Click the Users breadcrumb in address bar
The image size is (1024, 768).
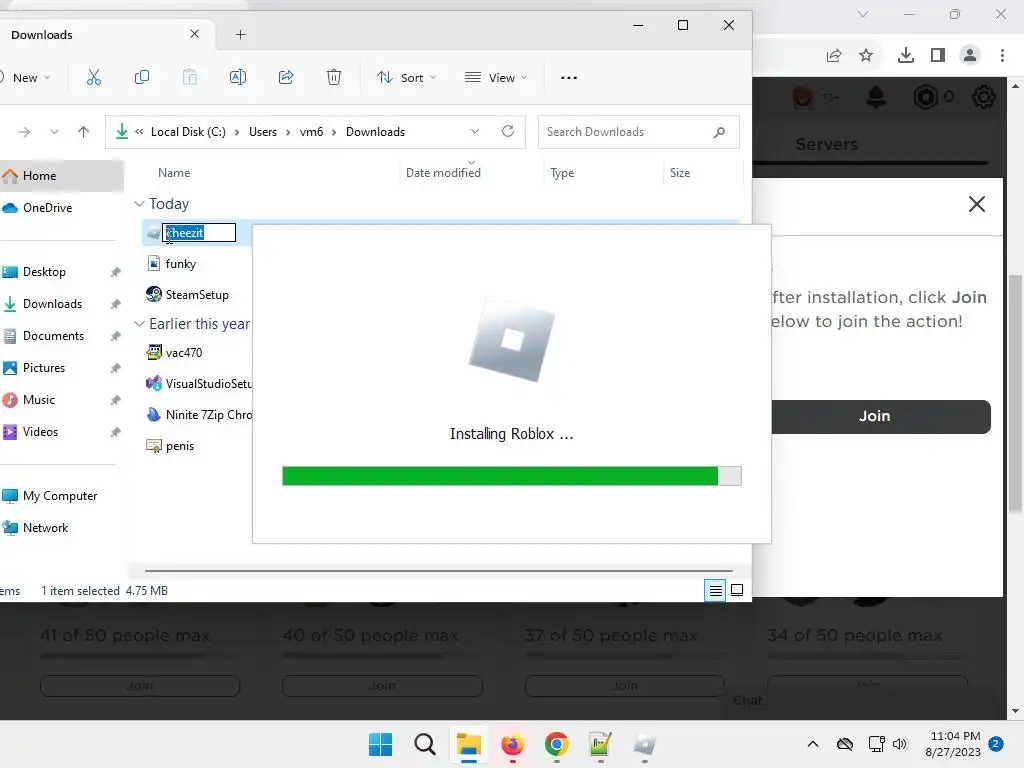tap(263, 132)
